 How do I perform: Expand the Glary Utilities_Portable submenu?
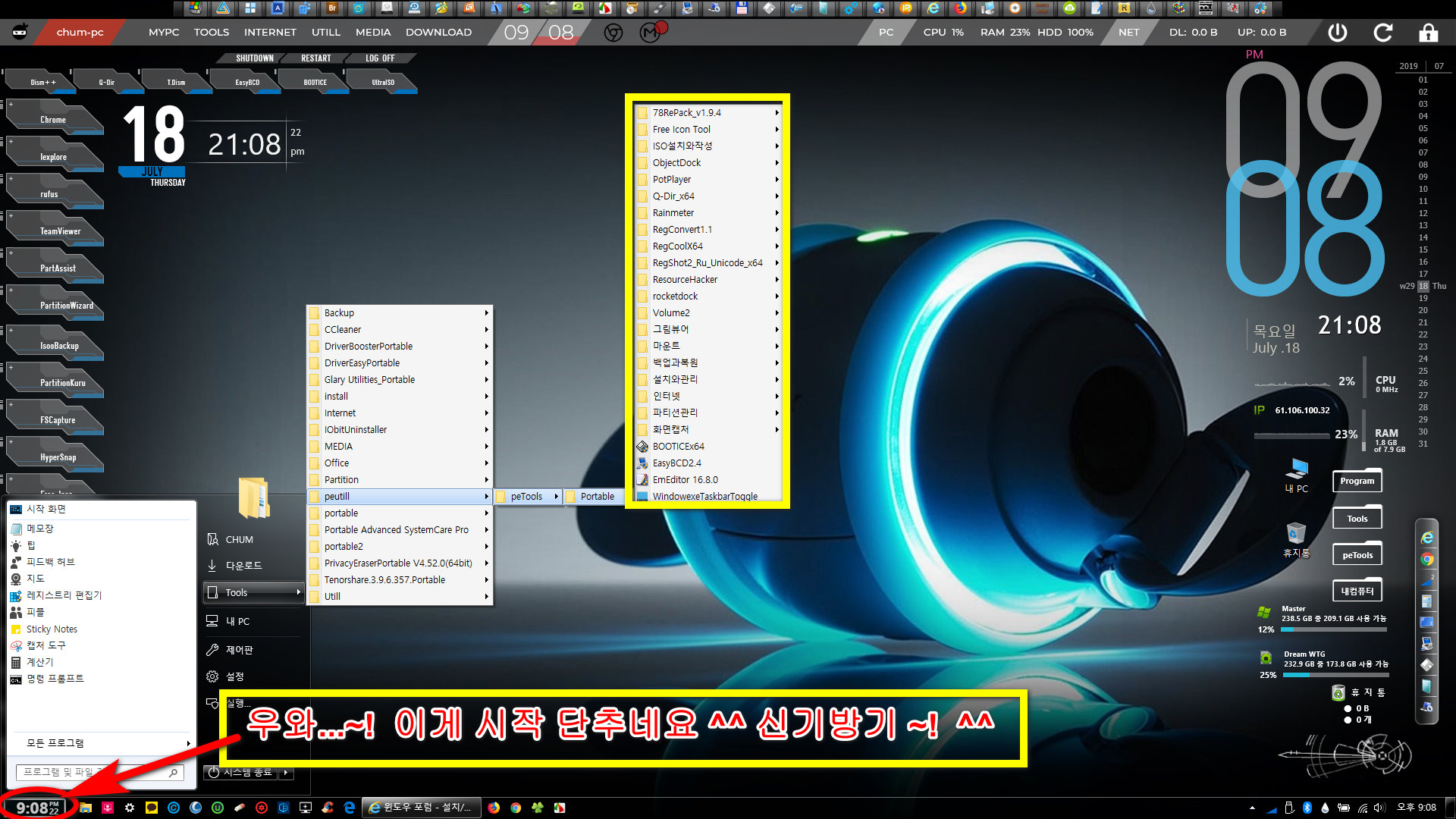pyautogui.click(x=400, y=380)
